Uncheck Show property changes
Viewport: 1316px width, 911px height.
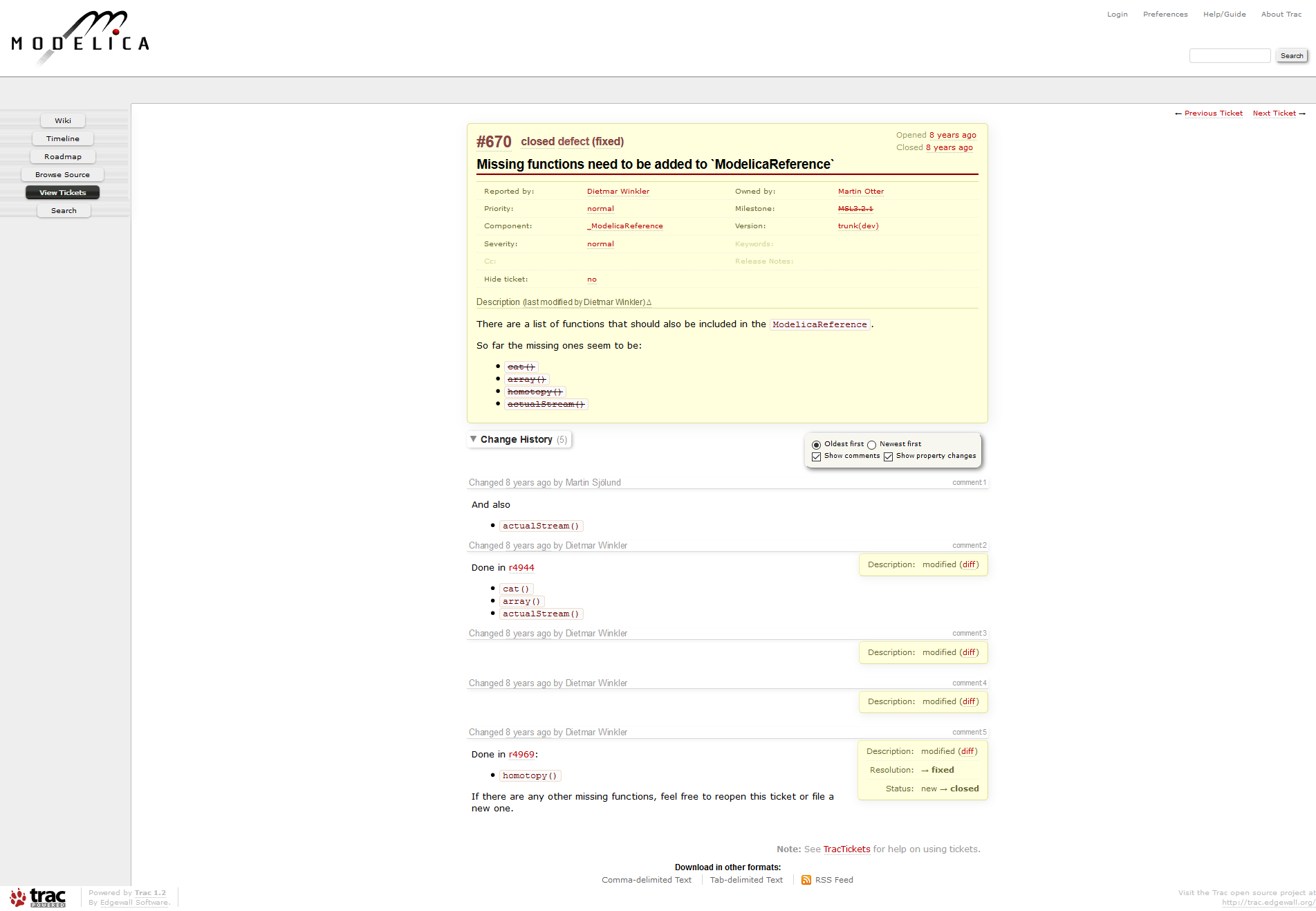point(889,456)
